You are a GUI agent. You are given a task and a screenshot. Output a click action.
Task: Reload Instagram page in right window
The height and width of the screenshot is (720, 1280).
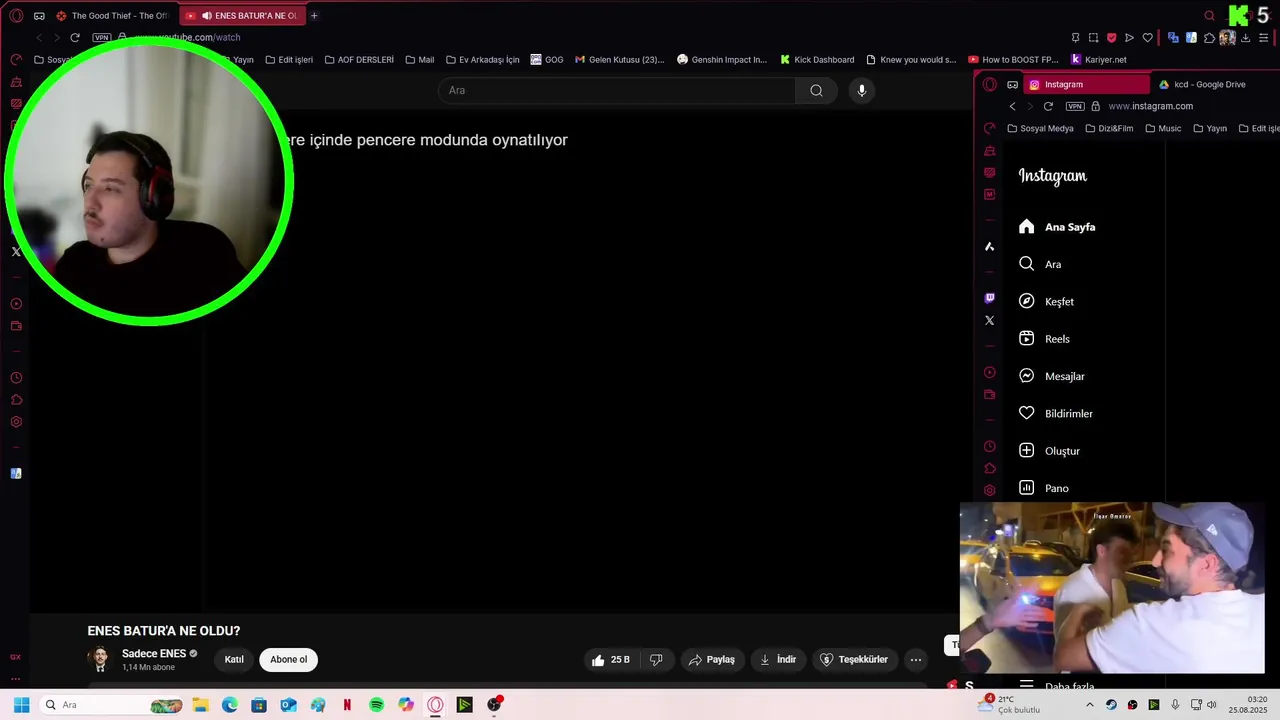point(1048,106)
